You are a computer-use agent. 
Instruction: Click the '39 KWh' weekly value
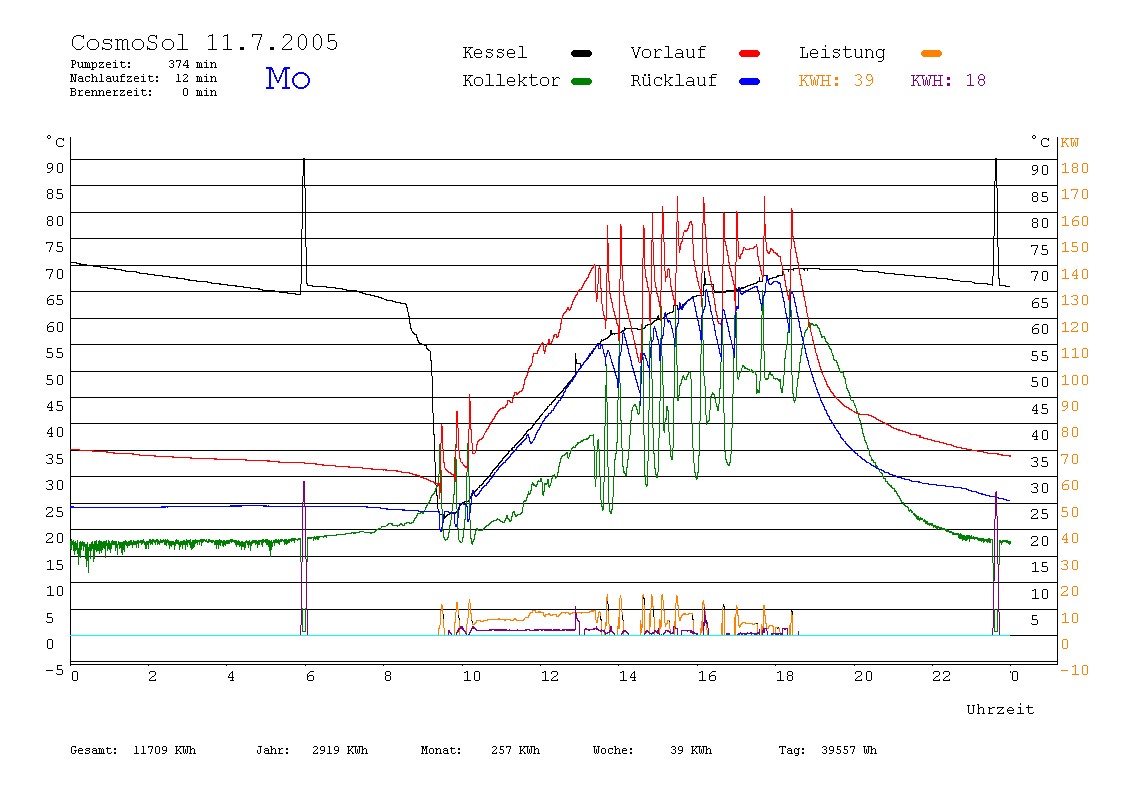click(x=690, y=750)
